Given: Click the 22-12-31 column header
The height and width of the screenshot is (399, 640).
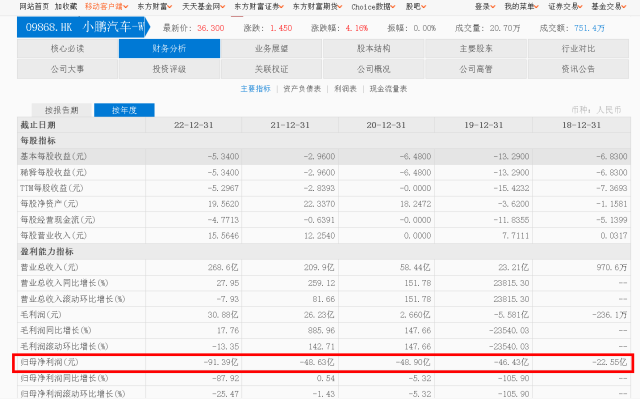Looking at the screenshot, I should click(193, 125).
